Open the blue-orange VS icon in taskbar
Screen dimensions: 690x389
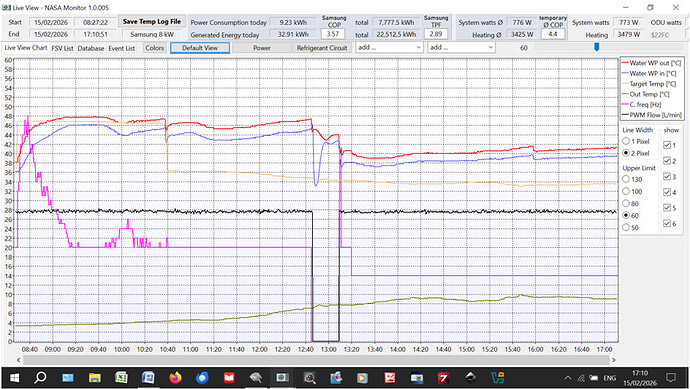pyautogui.click(x=497, y=378)
